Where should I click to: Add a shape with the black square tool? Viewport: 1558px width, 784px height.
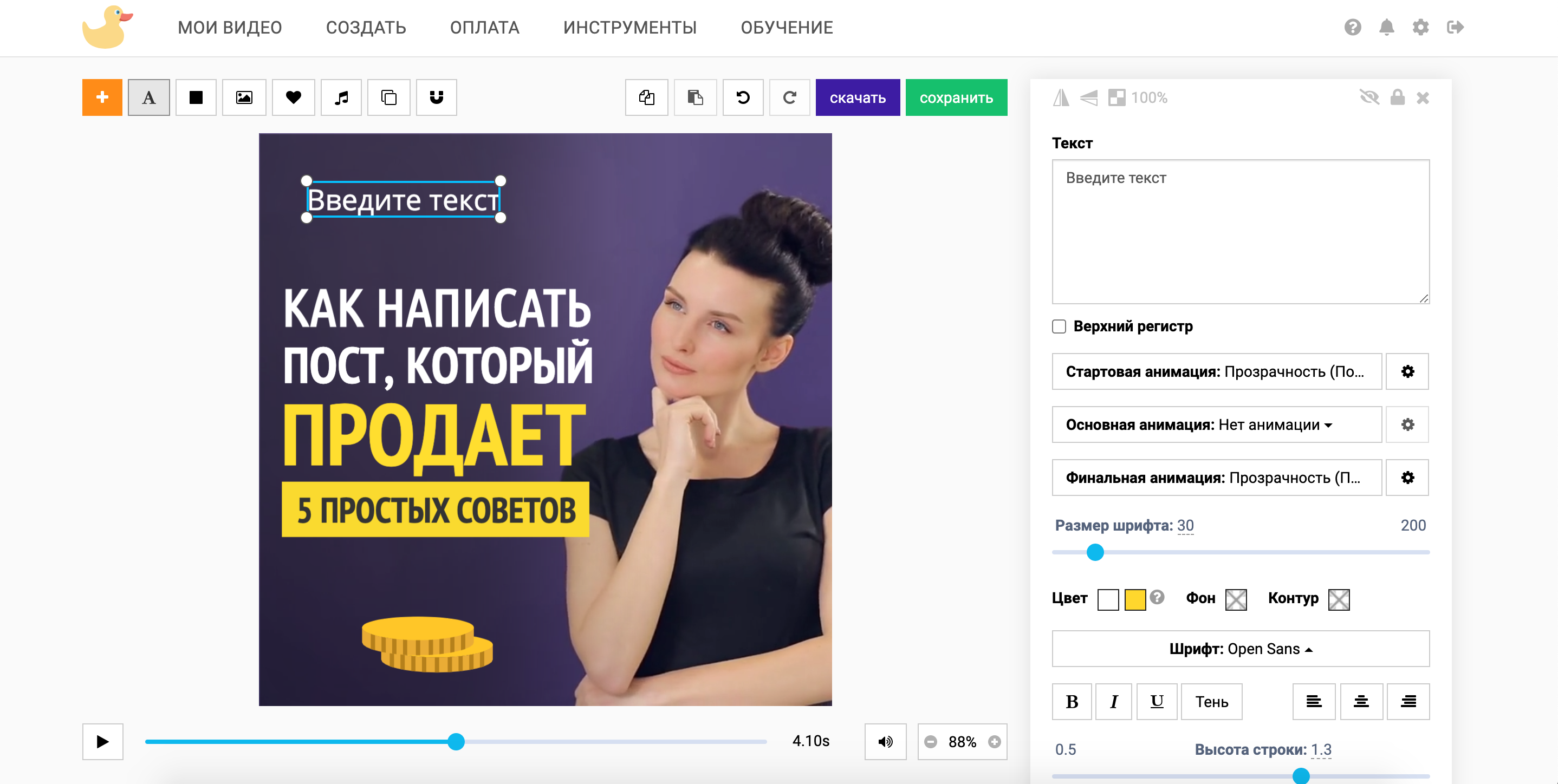(x=196, y=97)
